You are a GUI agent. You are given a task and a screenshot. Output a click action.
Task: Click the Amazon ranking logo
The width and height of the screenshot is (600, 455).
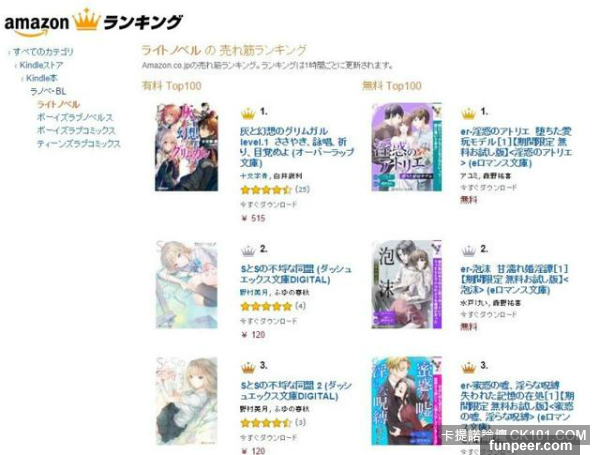click(x=93, y=23)
